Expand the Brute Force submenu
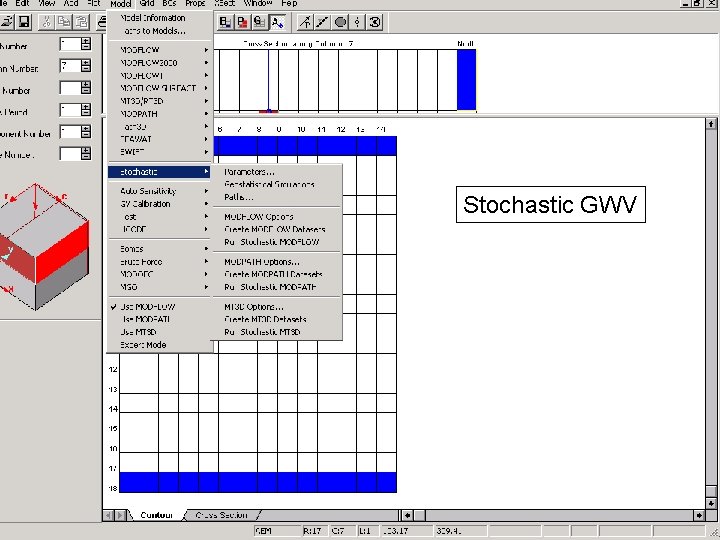The width and height of the screenshot is (720, 540). 160,262
